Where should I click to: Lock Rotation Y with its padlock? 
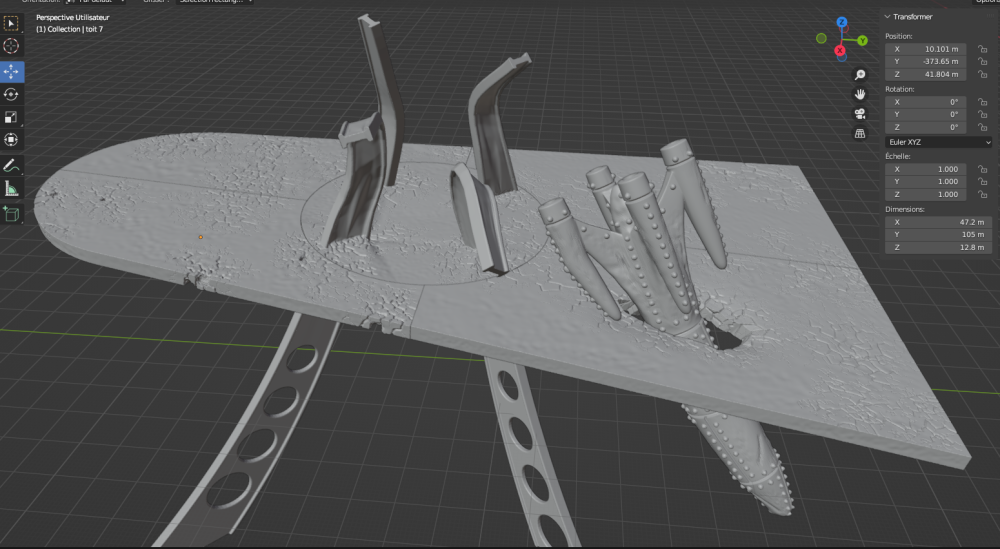click(x=982, y=115)
